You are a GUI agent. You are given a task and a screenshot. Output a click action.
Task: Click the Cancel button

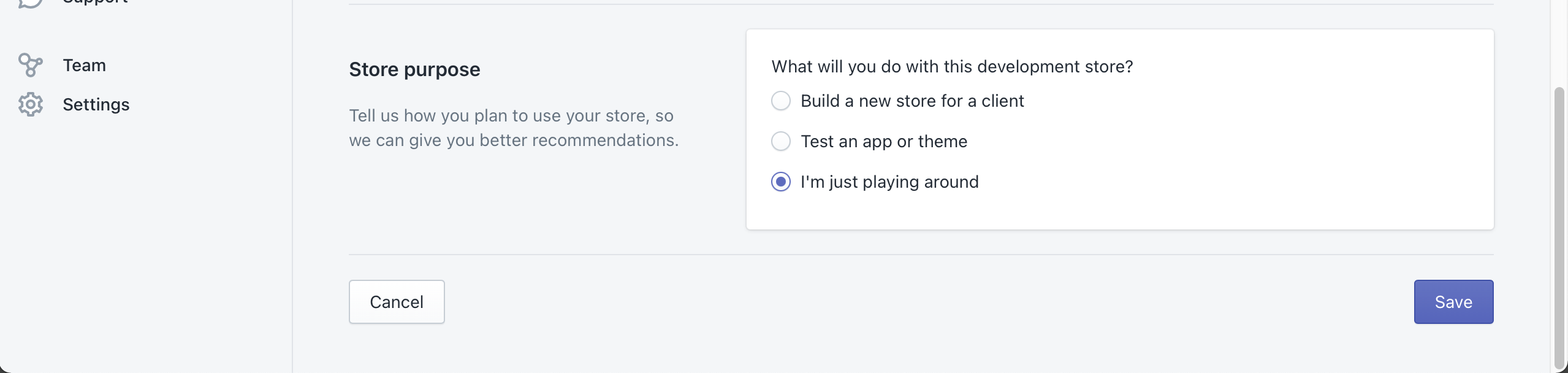(x=397, y=302)
